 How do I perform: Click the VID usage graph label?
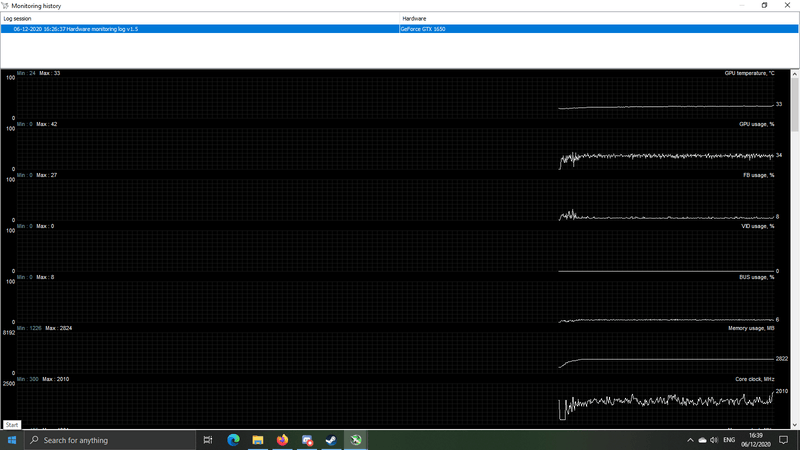pyautogui.click(x=757, y=226)
